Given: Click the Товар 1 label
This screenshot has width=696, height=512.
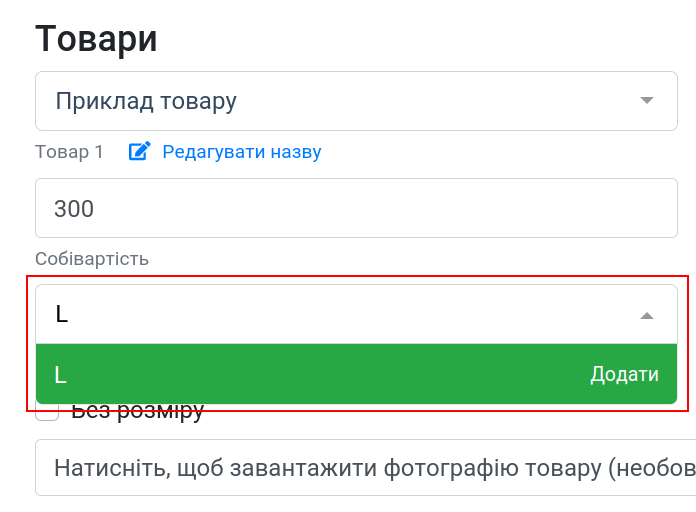Looking at the screenshot, I should pyautogui.click(x=69, y=152).
